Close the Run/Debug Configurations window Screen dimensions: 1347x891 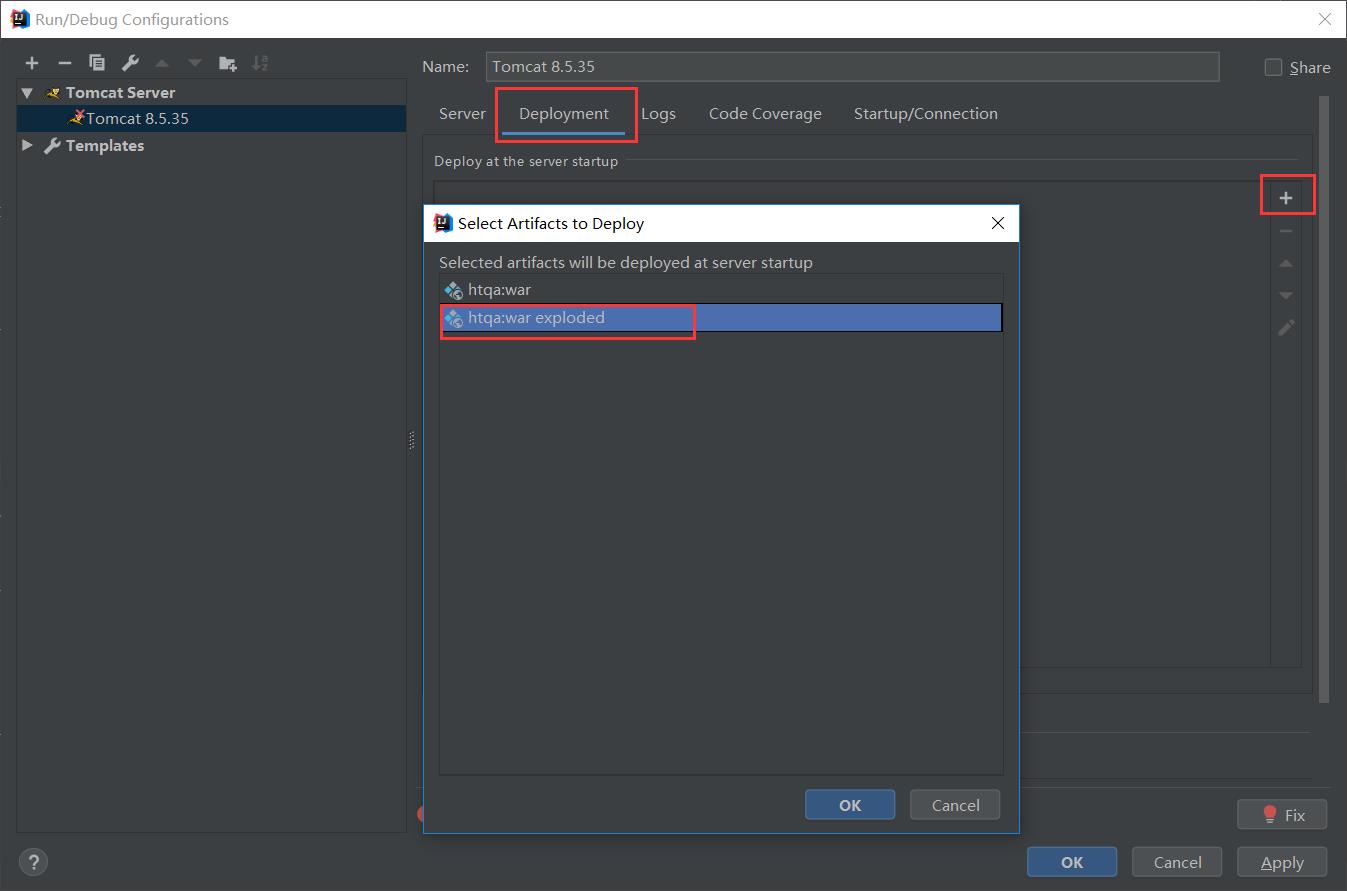[1324, 19]
